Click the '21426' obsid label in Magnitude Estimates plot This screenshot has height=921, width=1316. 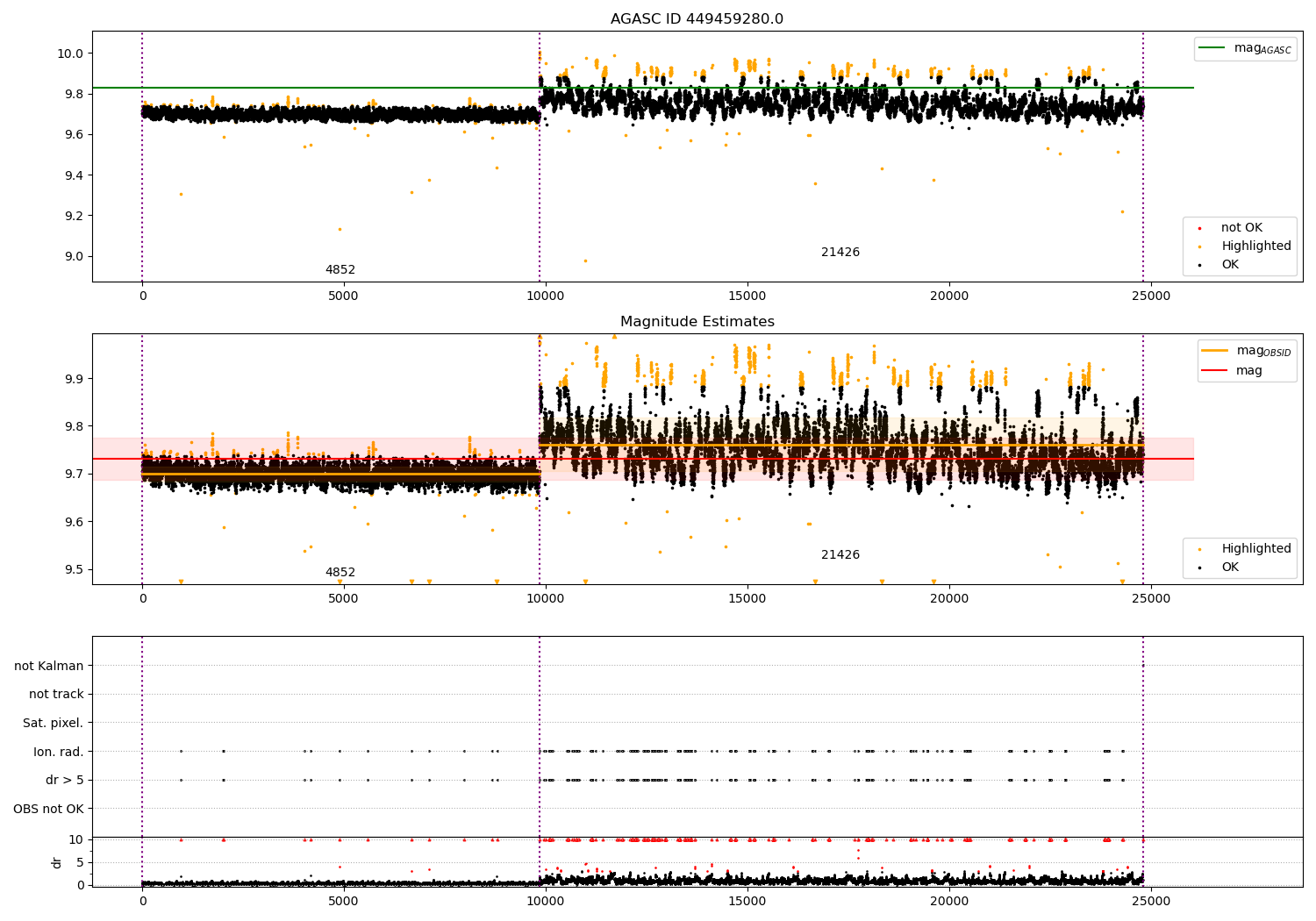pos(840,555)
